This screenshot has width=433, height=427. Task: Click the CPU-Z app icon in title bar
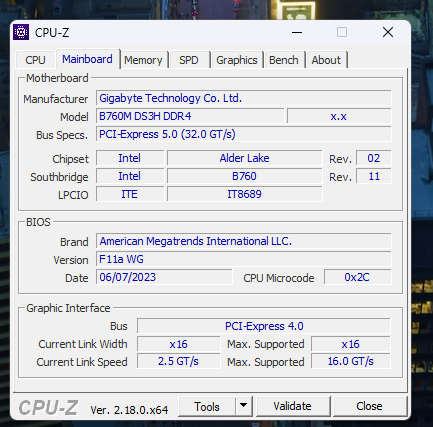pos(21,32)
